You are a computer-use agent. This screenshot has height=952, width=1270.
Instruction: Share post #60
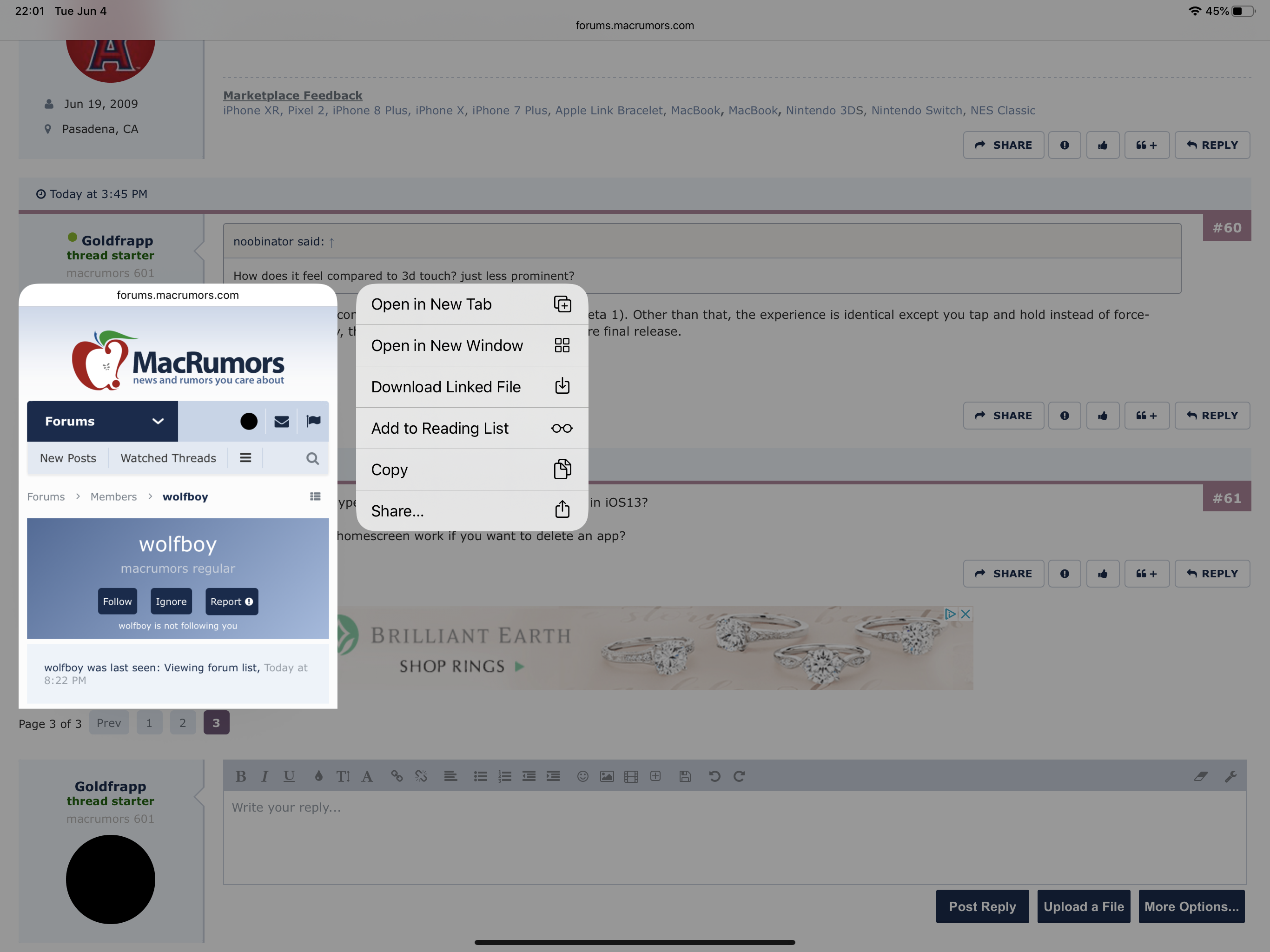click(1004, 416)
